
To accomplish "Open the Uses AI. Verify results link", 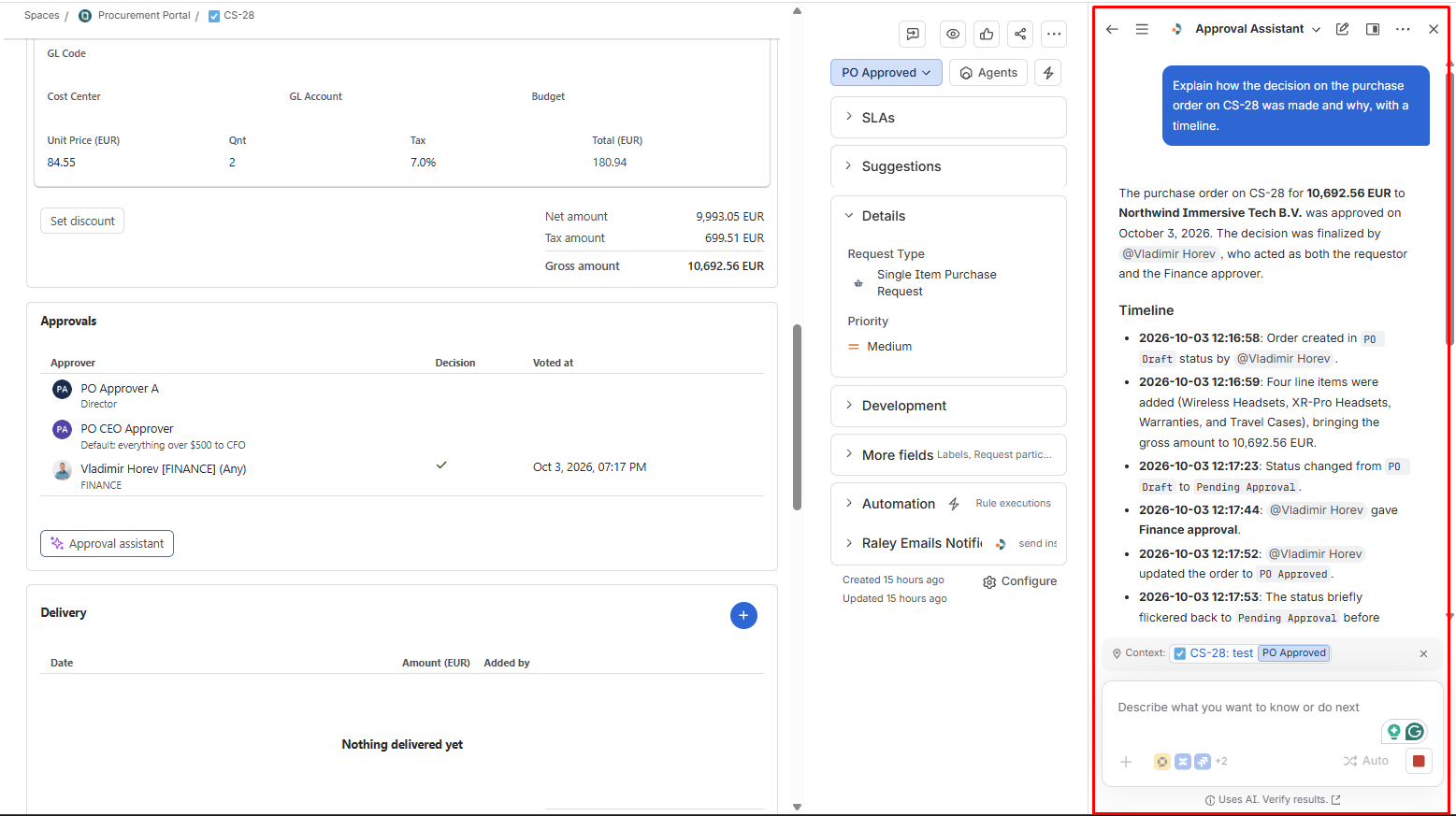I will click(1273, 800).
